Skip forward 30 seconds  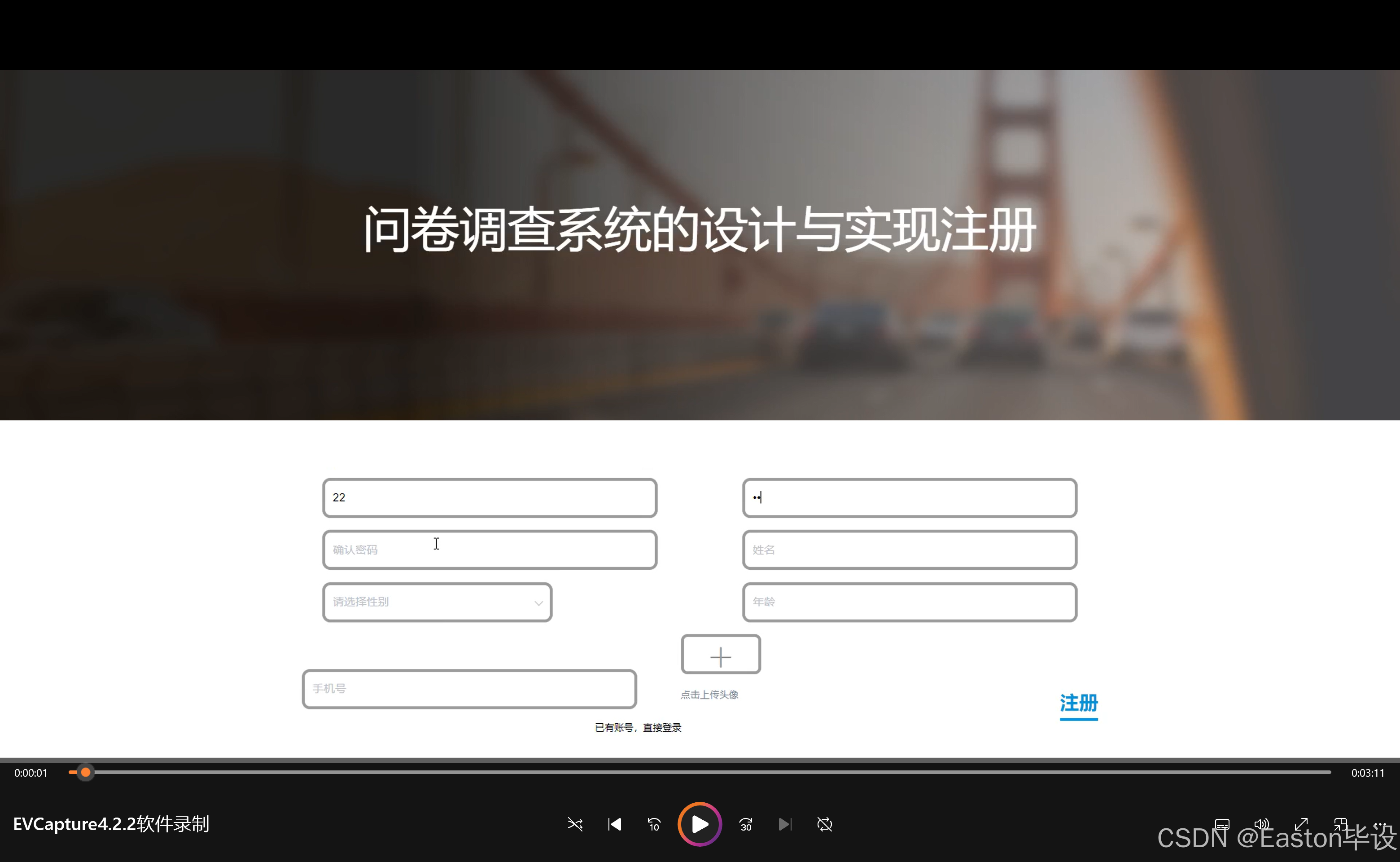pyautogui.click(x=745, y=824)
